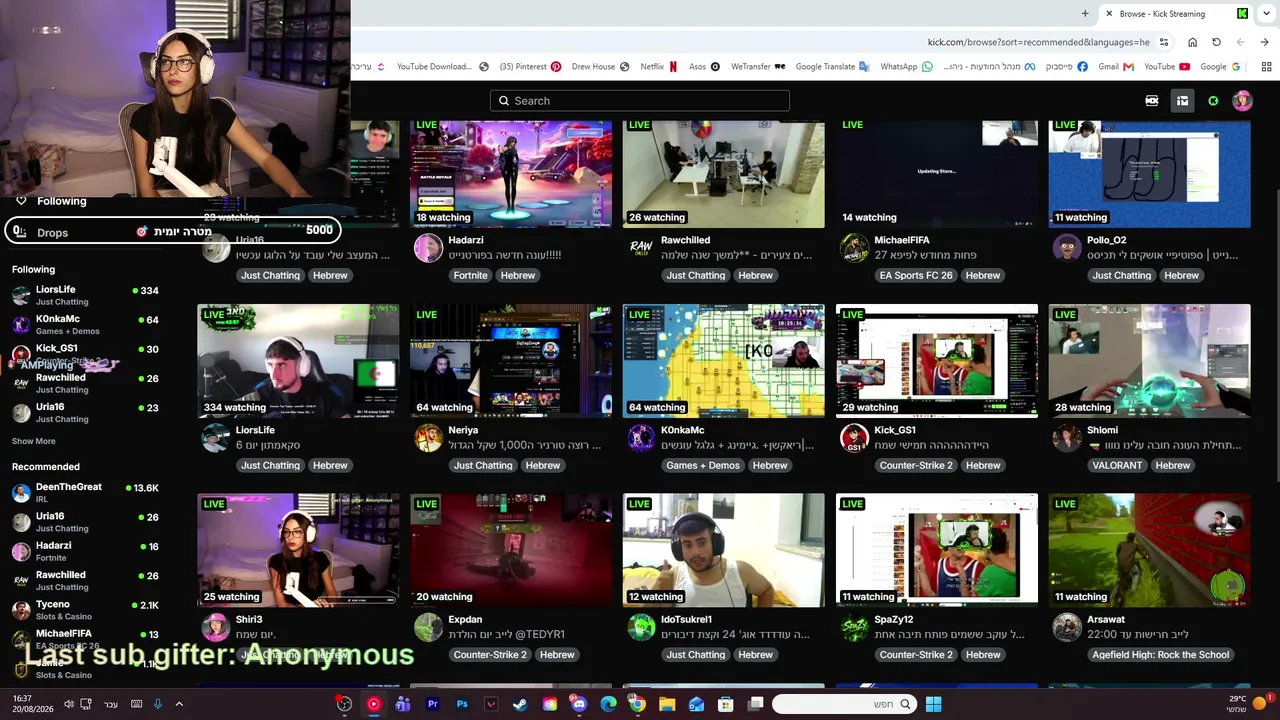1280x720 pixels.
Task: Click Pollo_O2's channel avatar
Action: click(x=1067, y=248)
